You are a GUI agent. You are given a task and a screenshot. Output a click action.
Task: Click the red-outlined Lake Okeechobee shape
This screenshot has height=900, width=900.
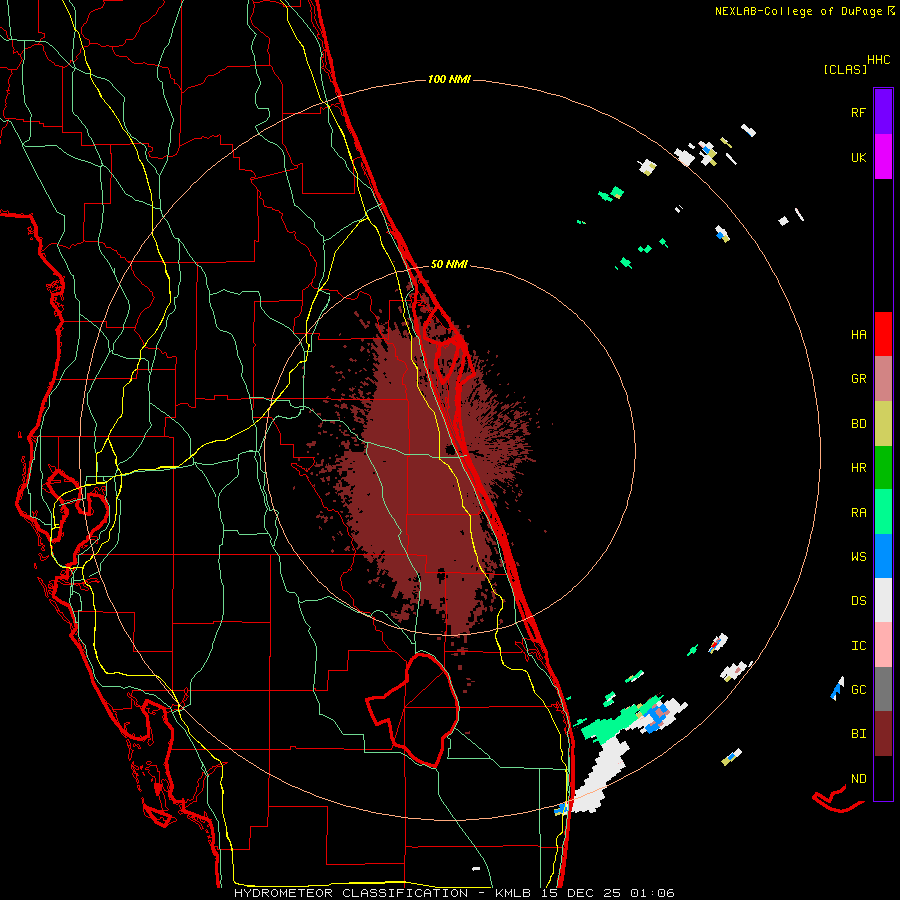(413, 710)
